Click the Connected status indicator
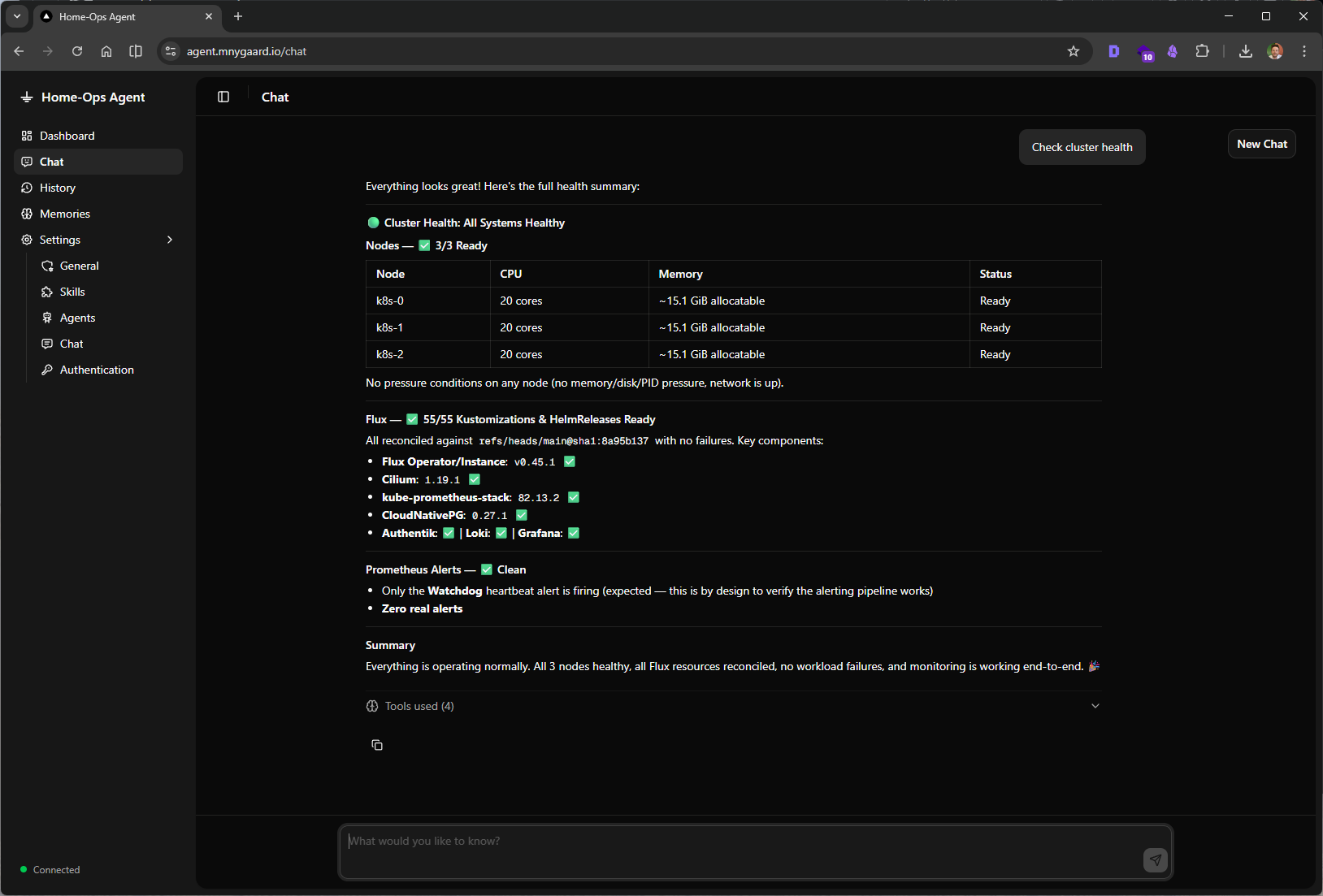This screenshot has width=1323, height=896. (x=50, y=869)
